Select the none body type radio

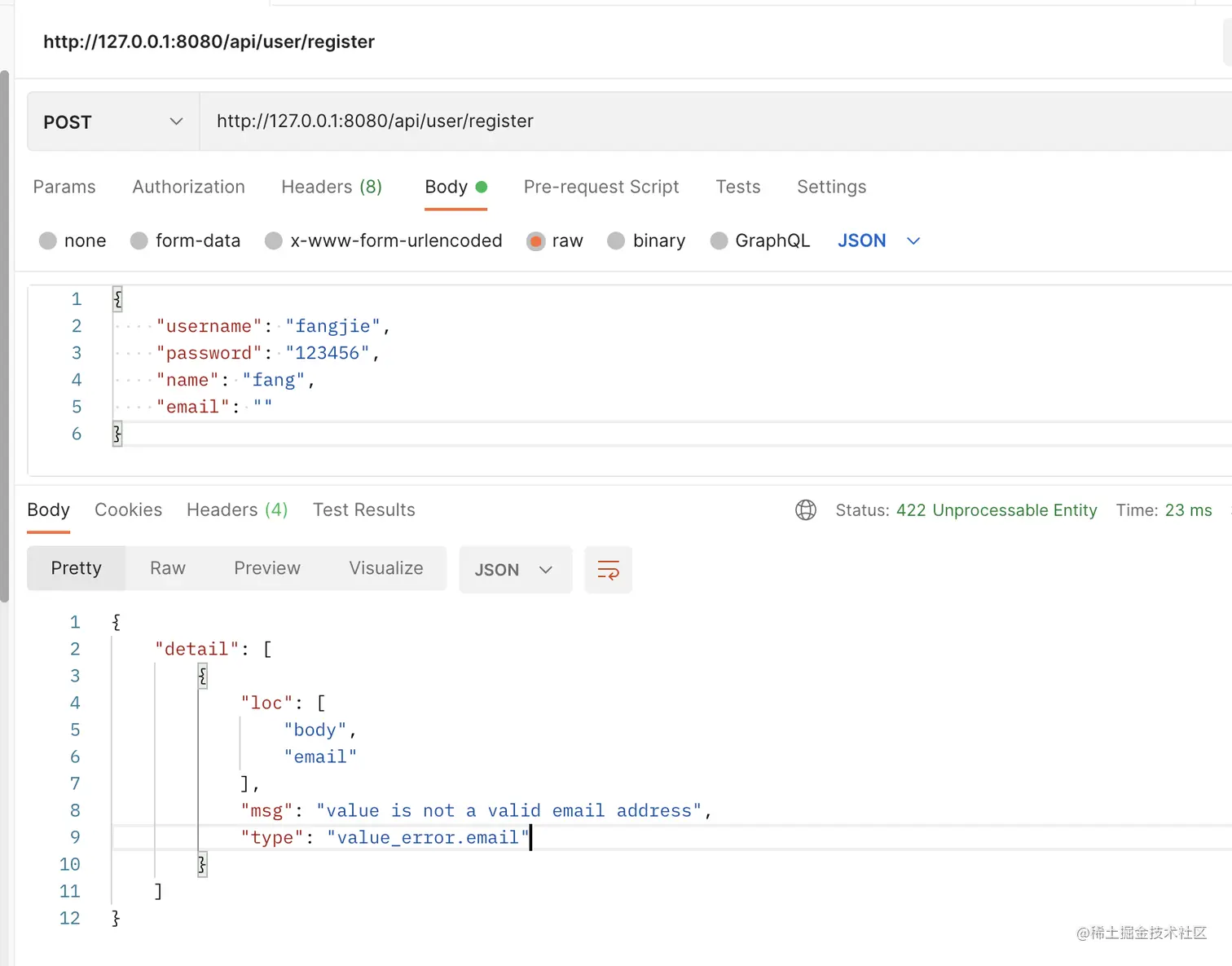click(x=48, y=240)
